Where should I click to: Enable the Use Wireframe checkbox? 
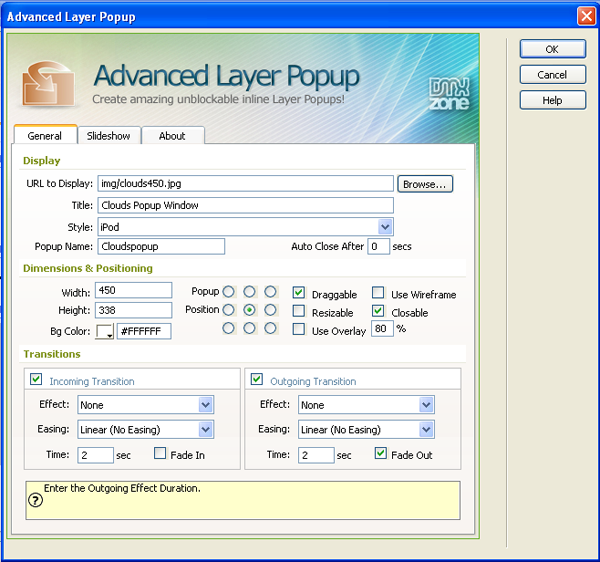tap(379, 293)
